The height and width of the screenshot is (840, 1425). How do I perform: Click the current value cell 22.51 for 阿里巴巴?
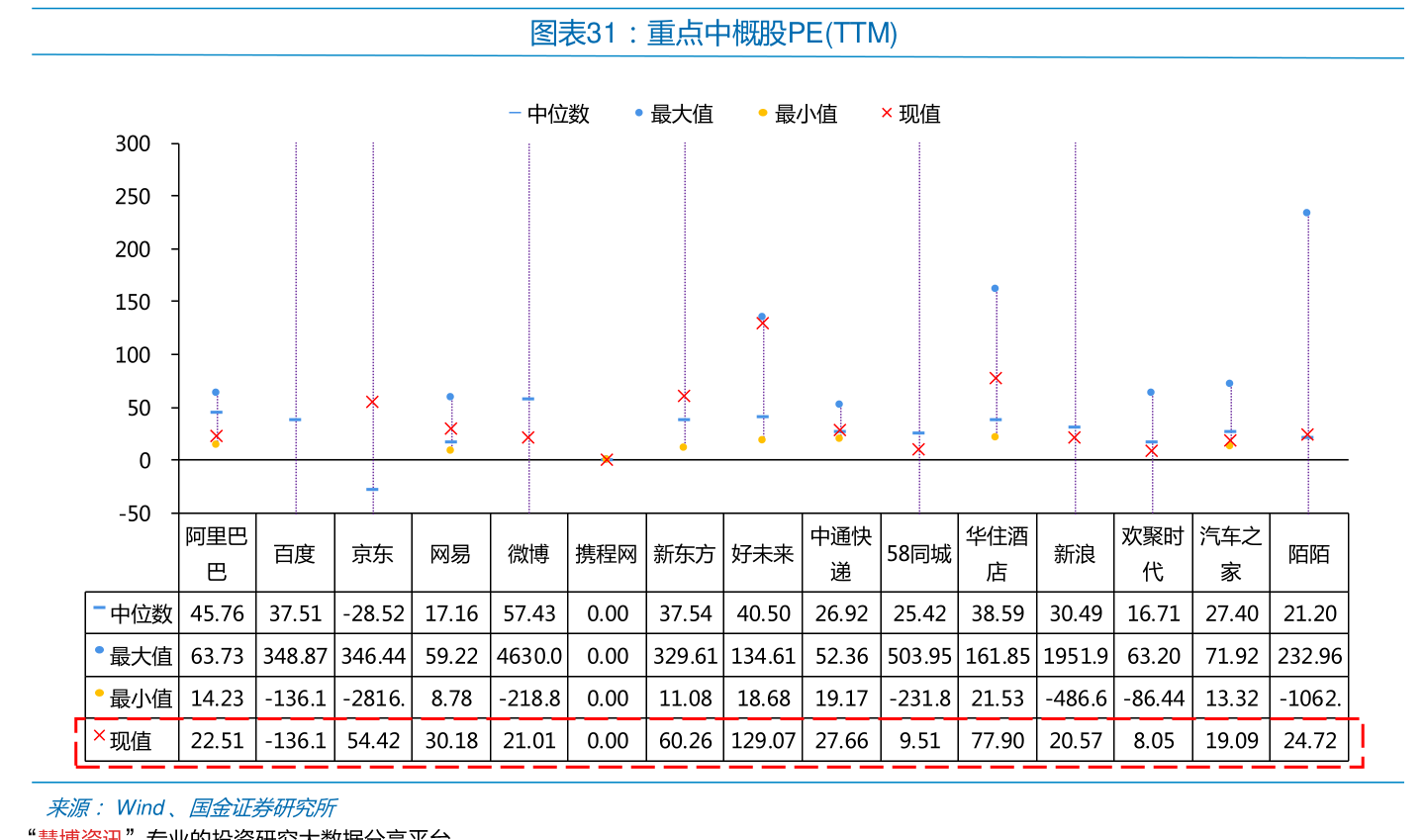click(218, 741)
